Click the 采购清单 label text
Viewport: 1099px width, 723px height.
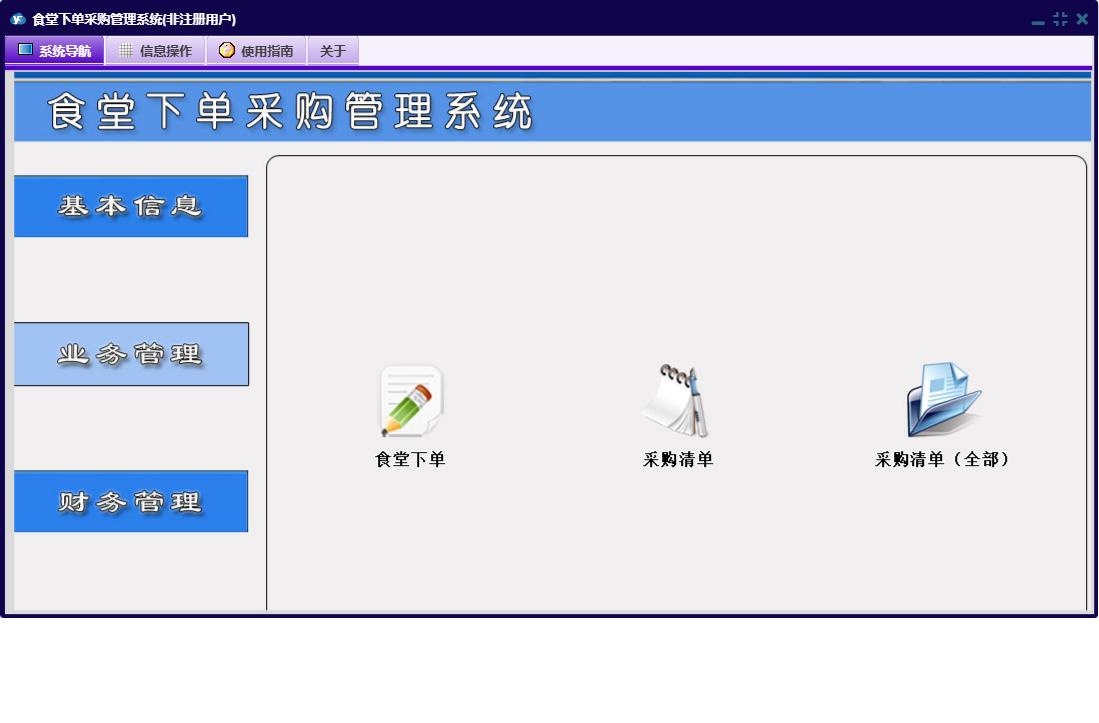(678, 459)
